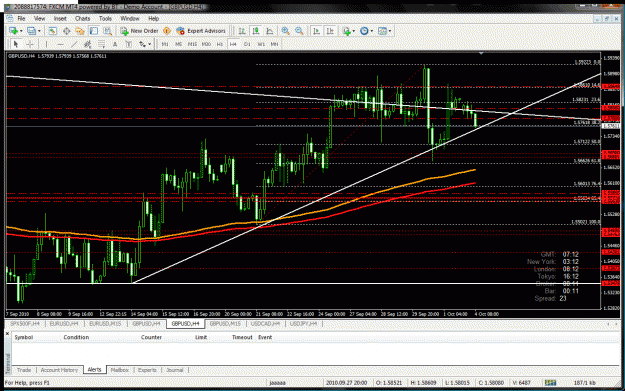This screenshot has height=391, width=625.
Task: Switch timeframe to M15
Action: click(x=192, y=44)
